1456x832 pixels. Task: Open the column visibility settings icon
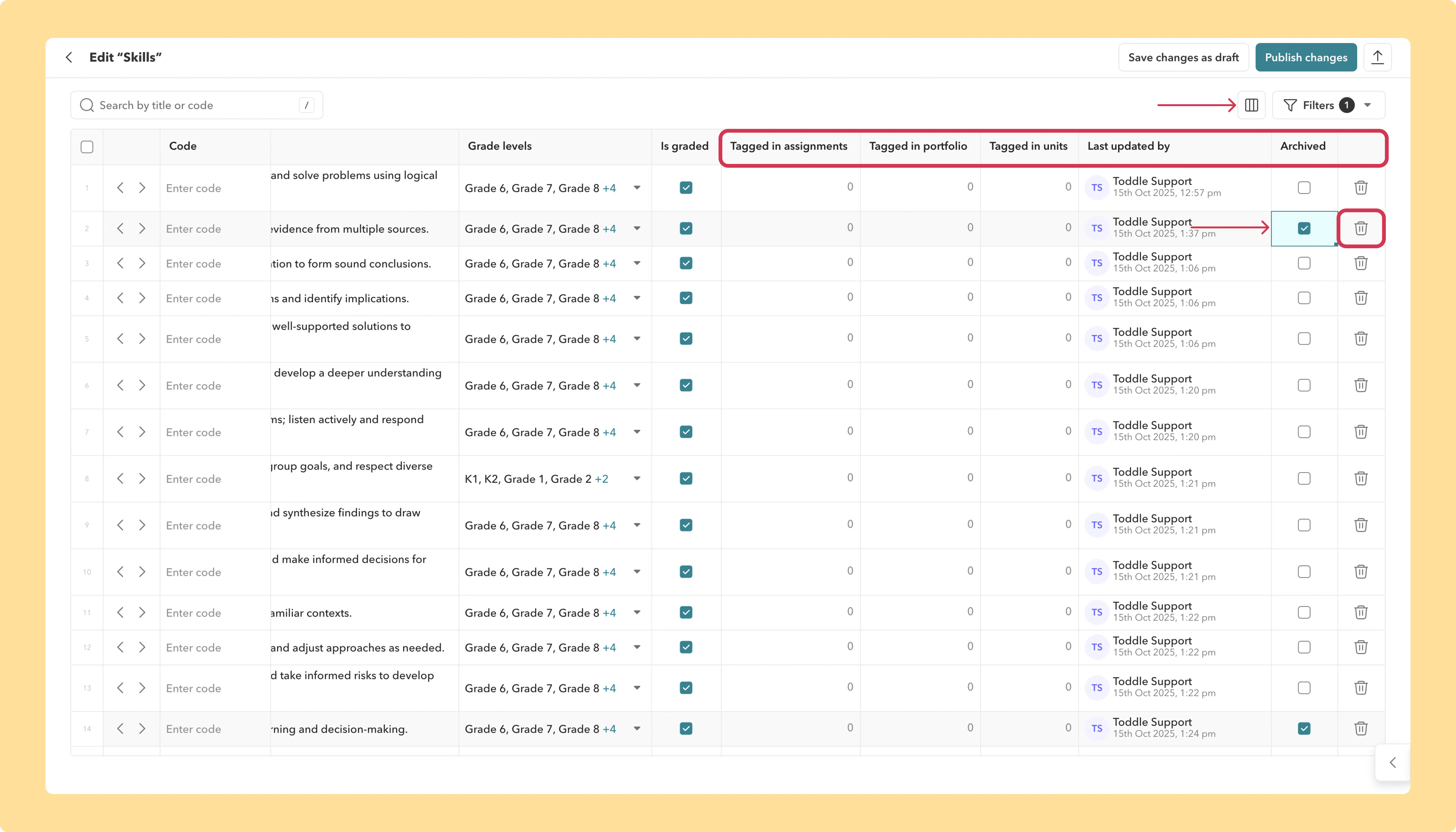[1251, 105]
